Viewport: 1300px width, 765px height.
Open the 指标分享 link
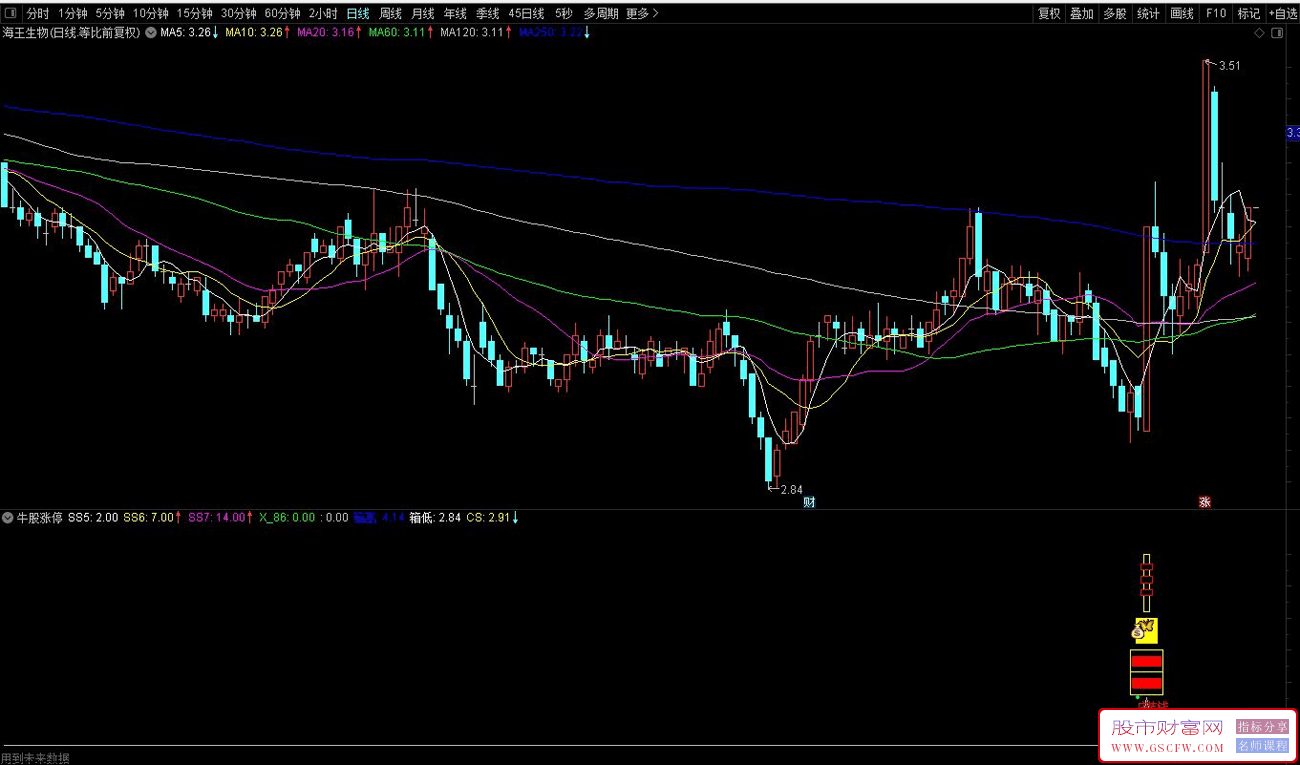pos(1262,727)
